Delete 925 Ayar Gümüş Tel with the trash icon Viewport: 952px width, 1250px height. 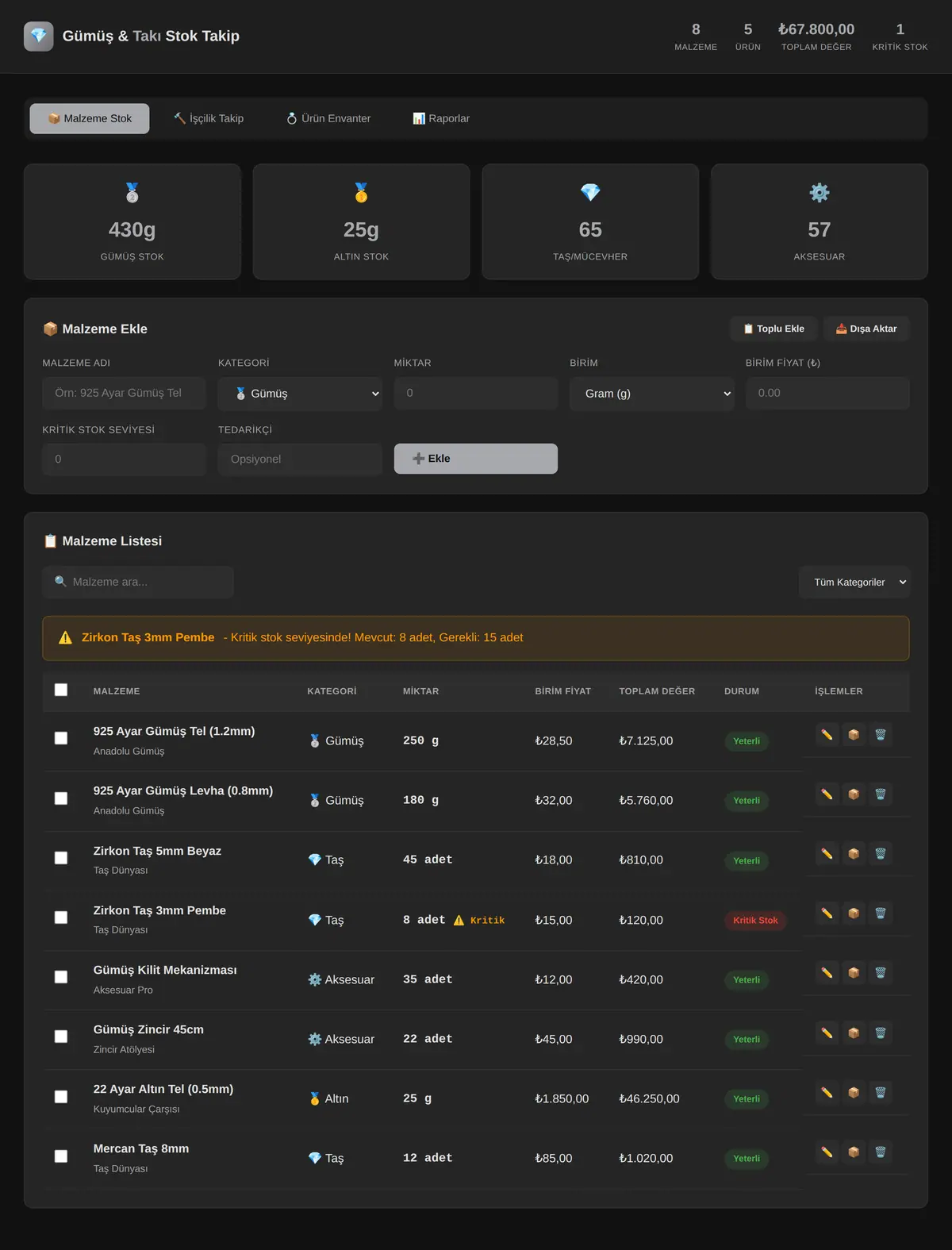881,735
